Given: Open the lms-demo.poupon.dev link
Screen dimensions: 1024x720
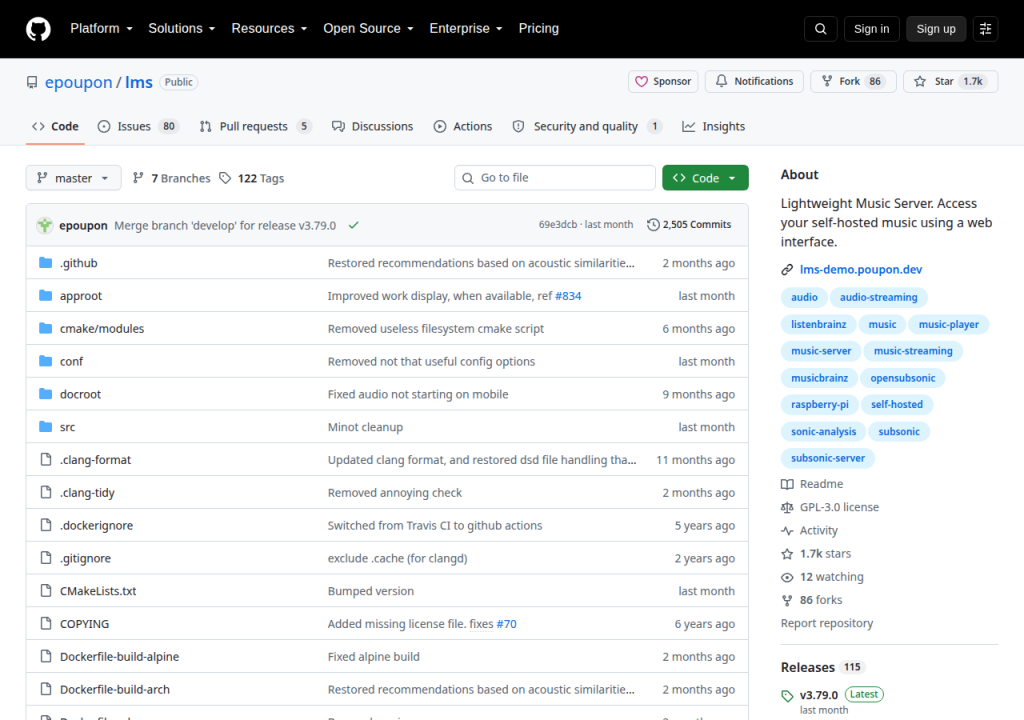Looking at the screenshot, I should click(x=861, y=269).
